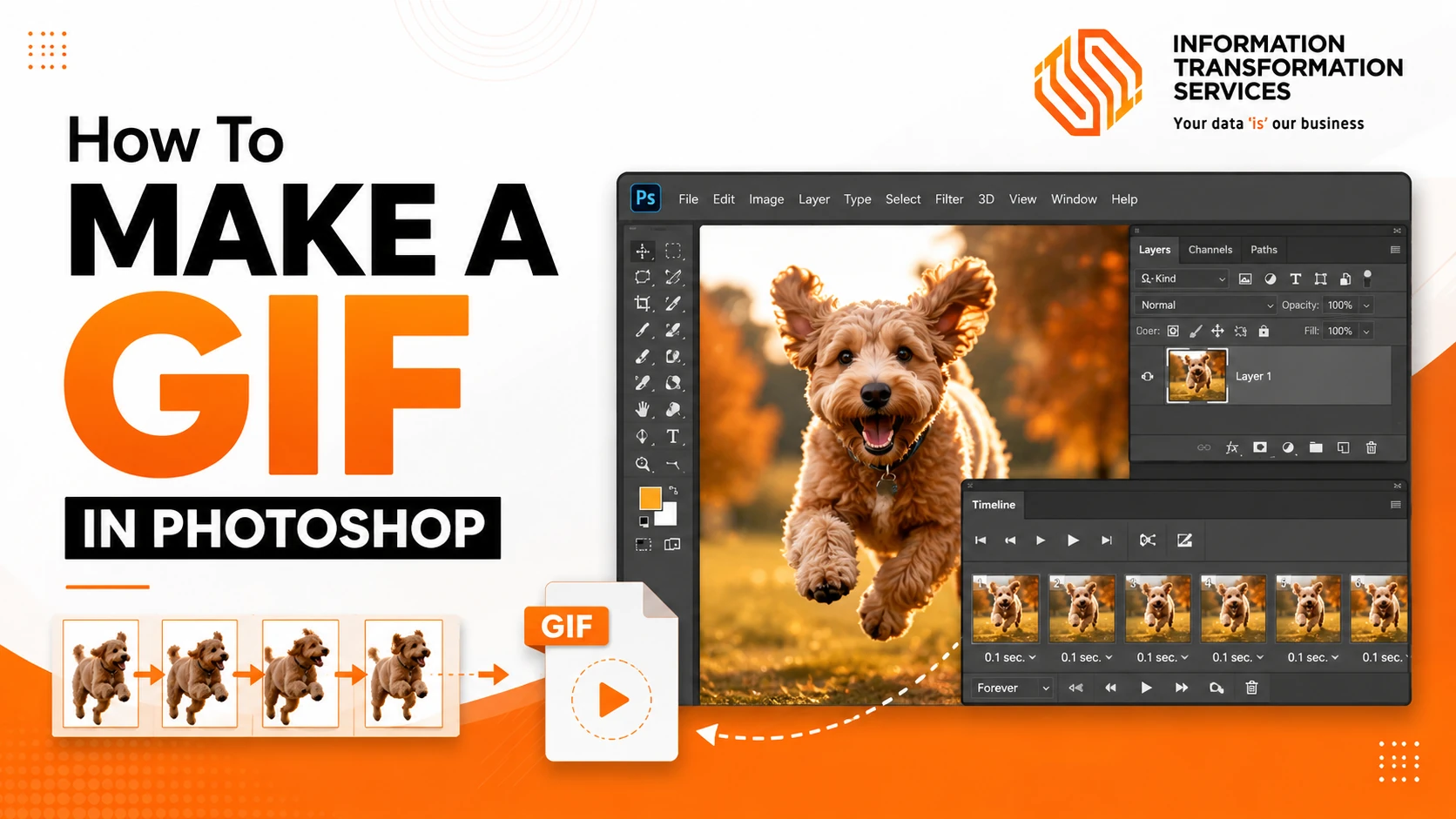Select the Rectangular Marquee tool

673,252
